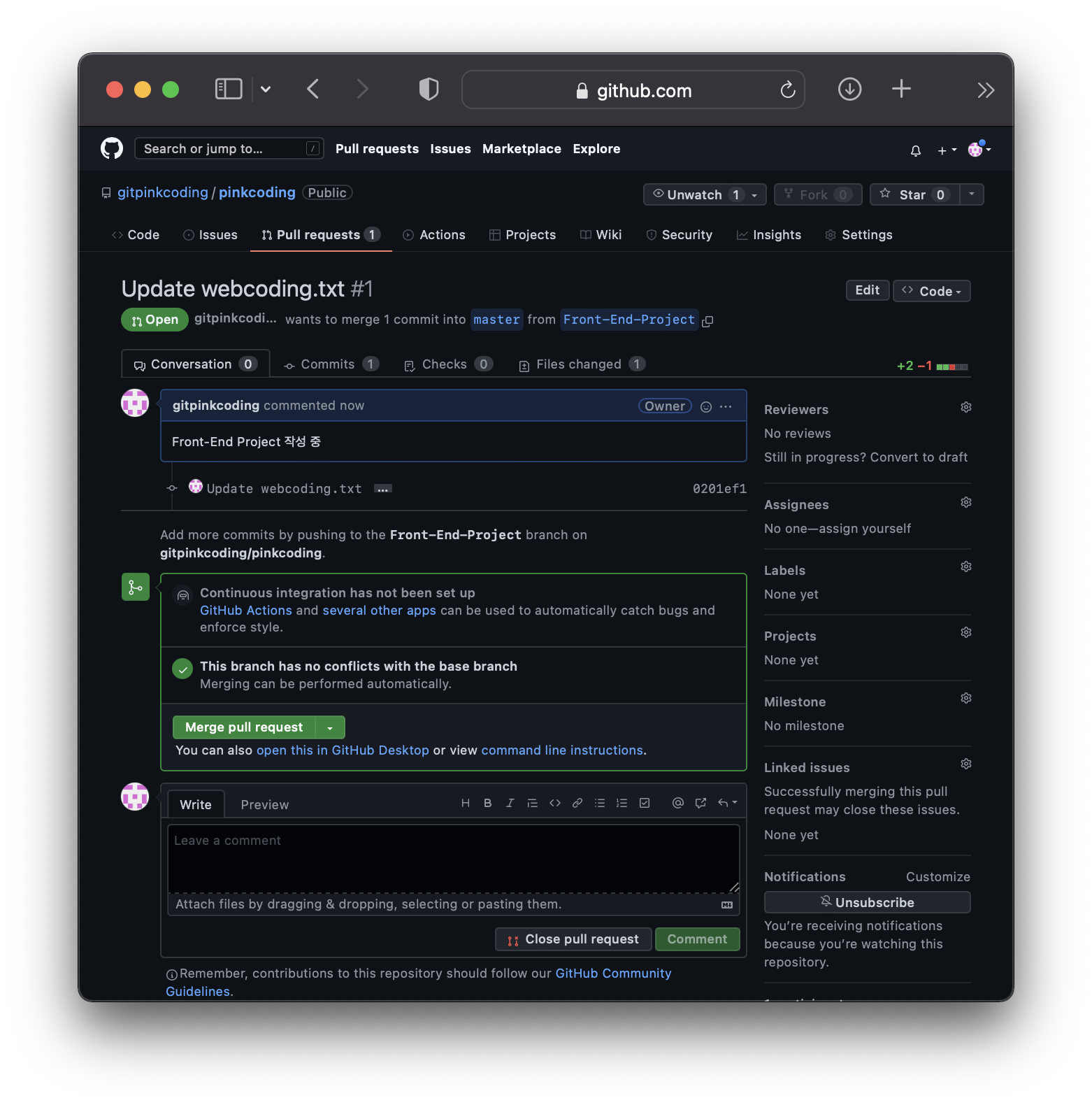Reload the github.com page

pyautogui.click(x=788, y=90)
